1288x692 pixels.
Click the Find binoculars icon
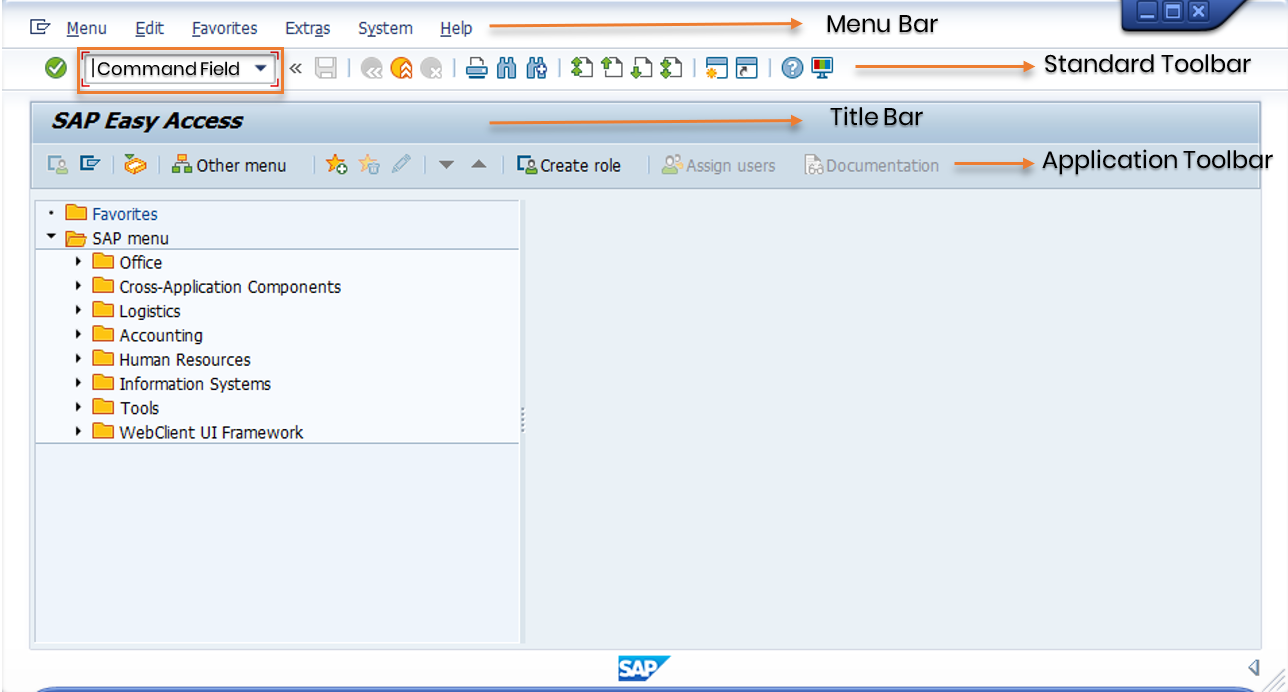tap(507, 68)
